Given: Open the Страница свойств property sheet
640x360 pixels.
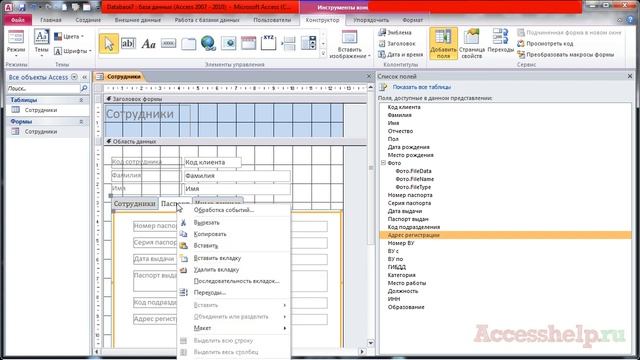Looking at the screenshot, I should (472, 44).
